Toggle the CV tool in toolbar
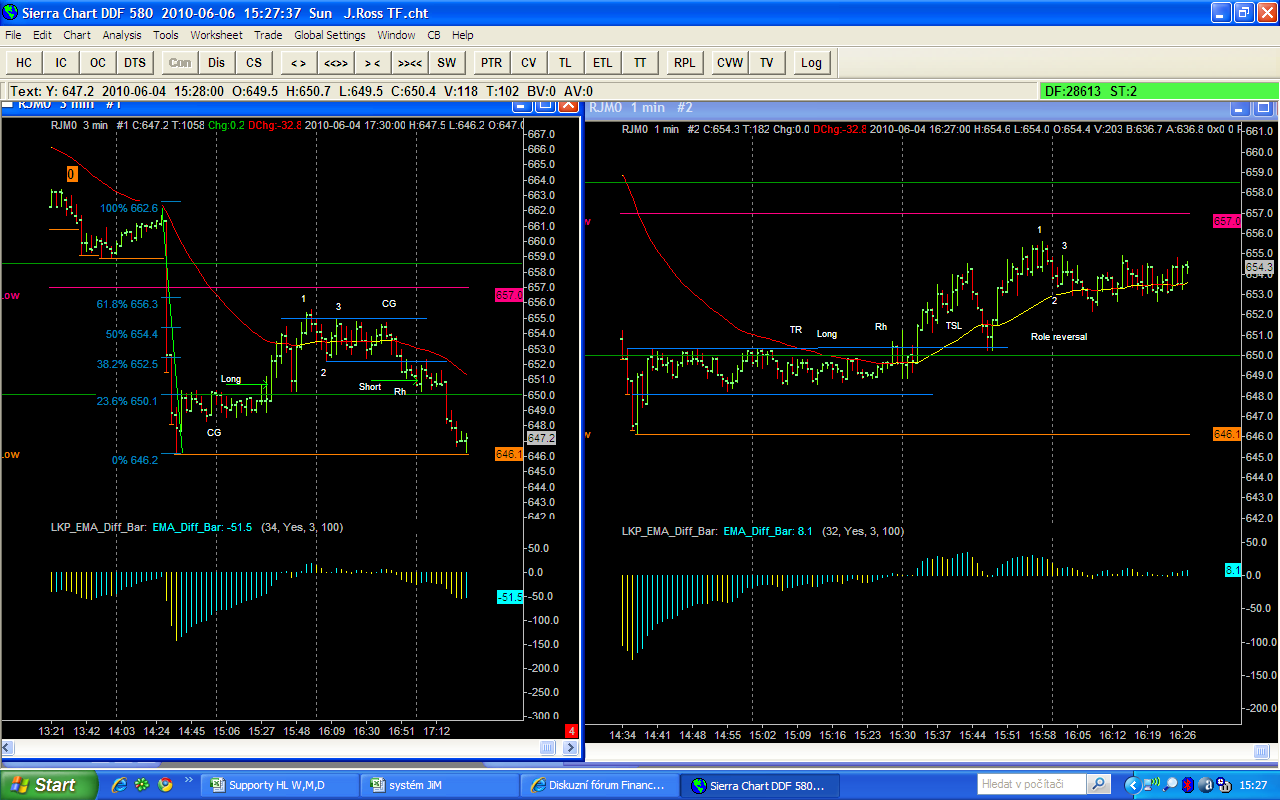Viewport: 1280px width, 800px height. pyautogui.click(x=528, y=62)
